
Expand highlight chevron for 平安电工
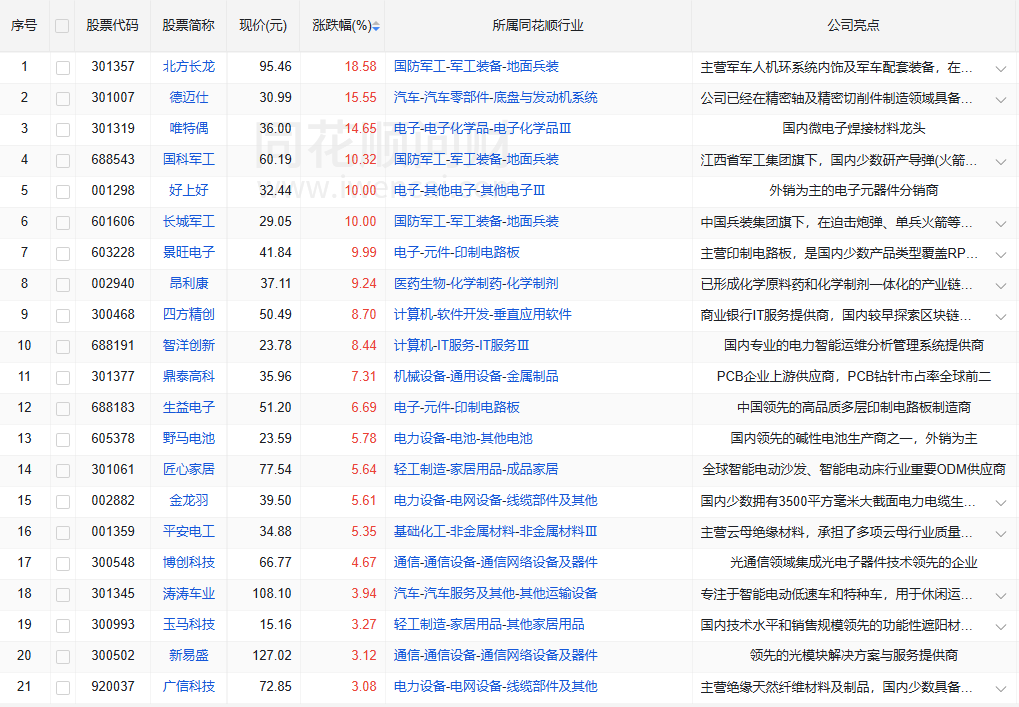(x=1001, y=533)
